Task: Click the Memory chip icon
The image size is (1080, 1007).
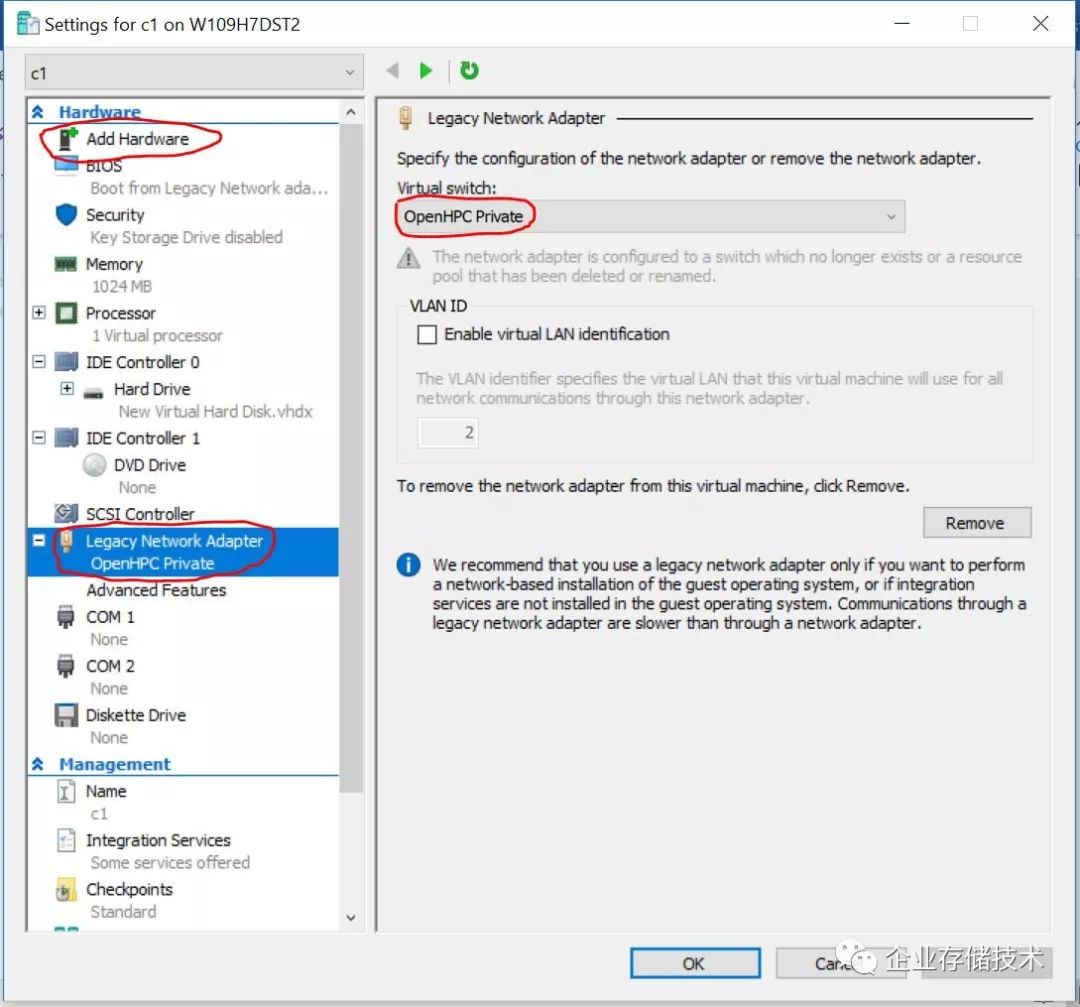Action: 66,264
